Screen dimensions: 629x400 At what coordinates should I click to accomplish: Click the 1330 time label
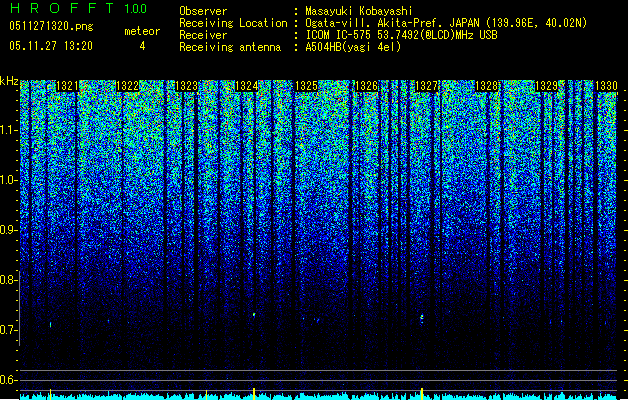(x=606, y=86)
